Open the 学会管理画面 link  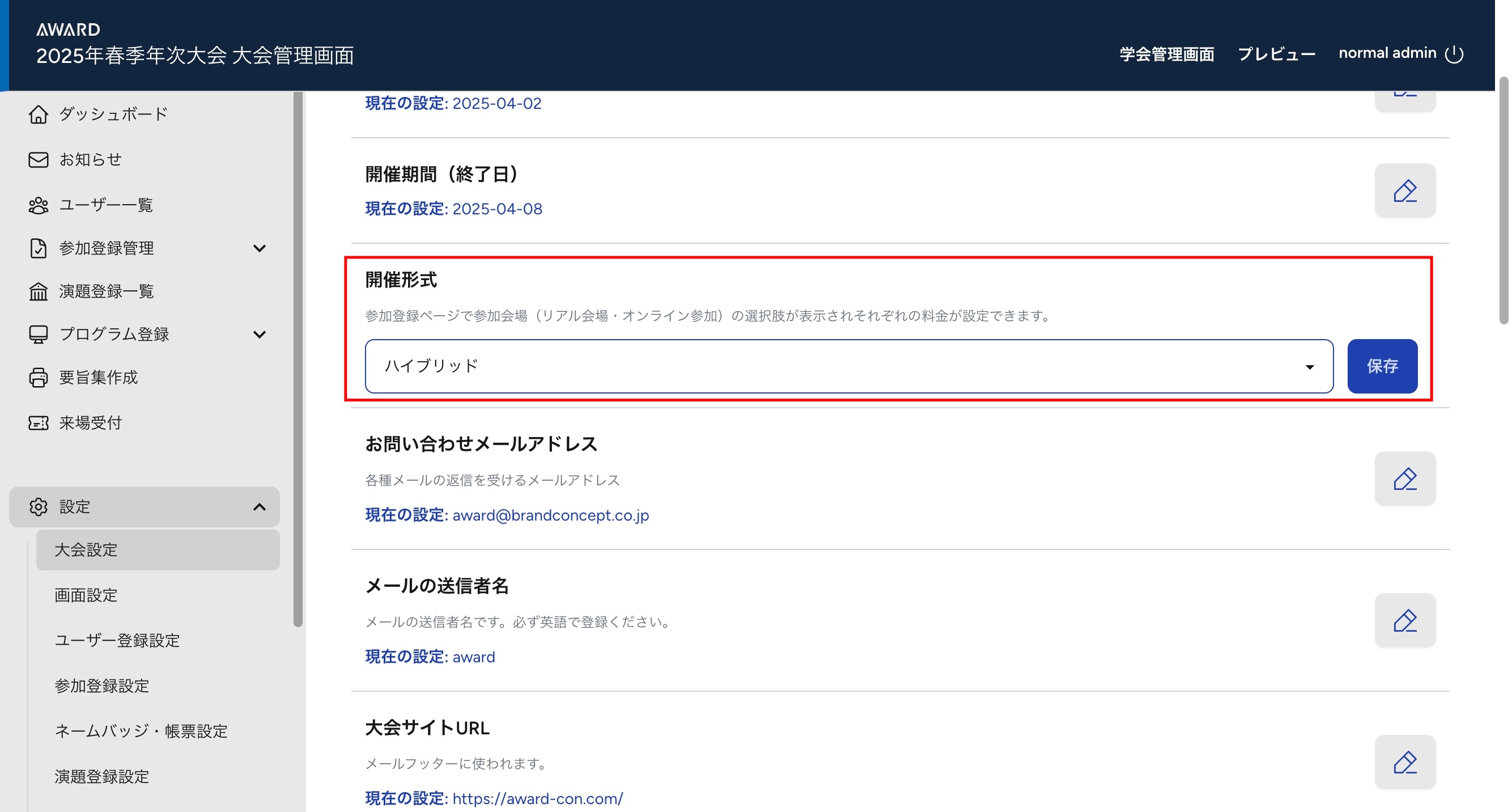tap(1166, 54)
